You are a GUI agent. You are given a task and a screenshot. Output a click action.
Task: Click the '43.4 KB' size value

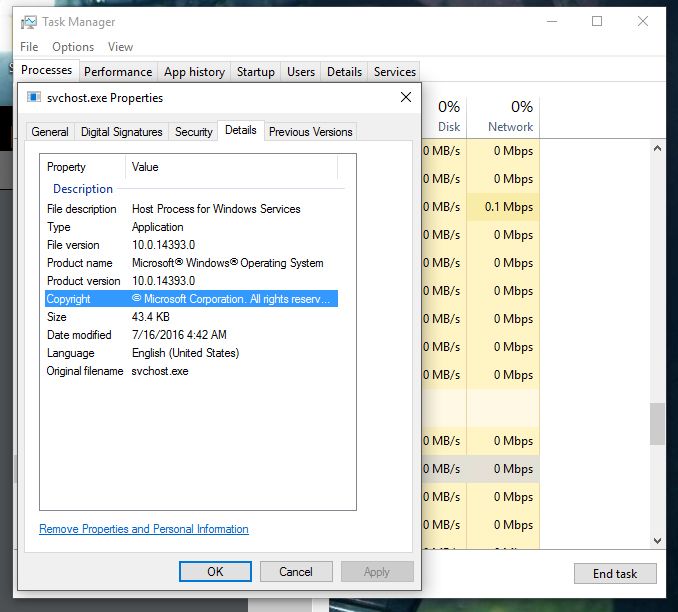pos(150,317)
